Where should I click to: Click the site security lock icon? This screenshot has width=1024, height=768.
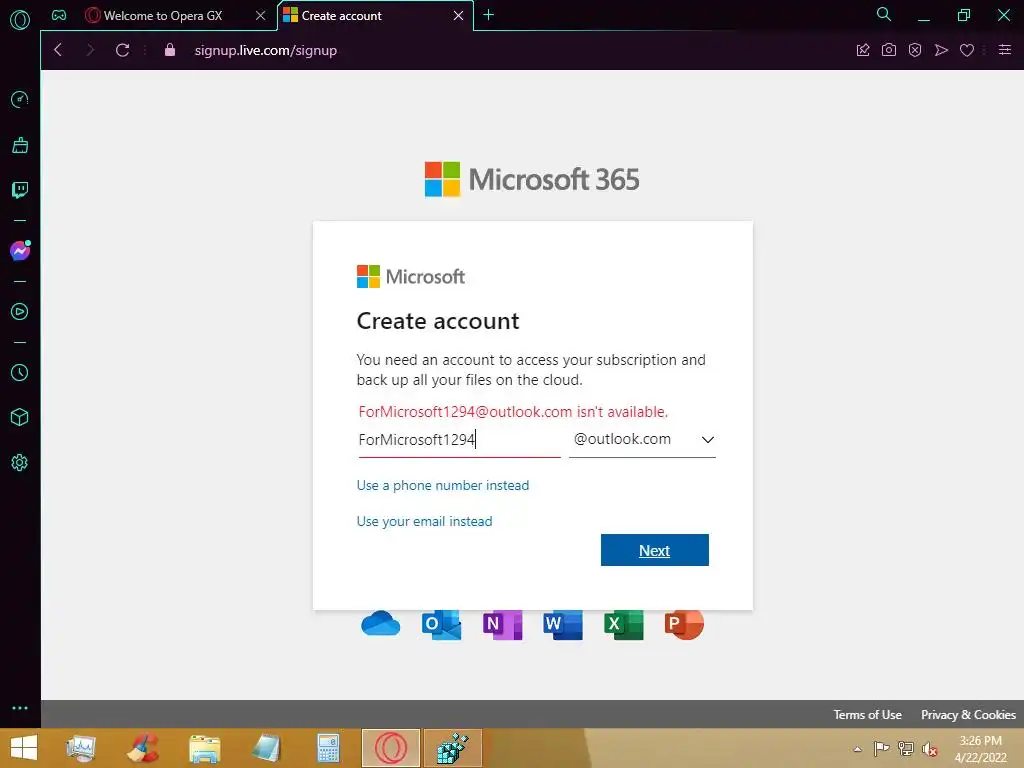pos(170,50)
